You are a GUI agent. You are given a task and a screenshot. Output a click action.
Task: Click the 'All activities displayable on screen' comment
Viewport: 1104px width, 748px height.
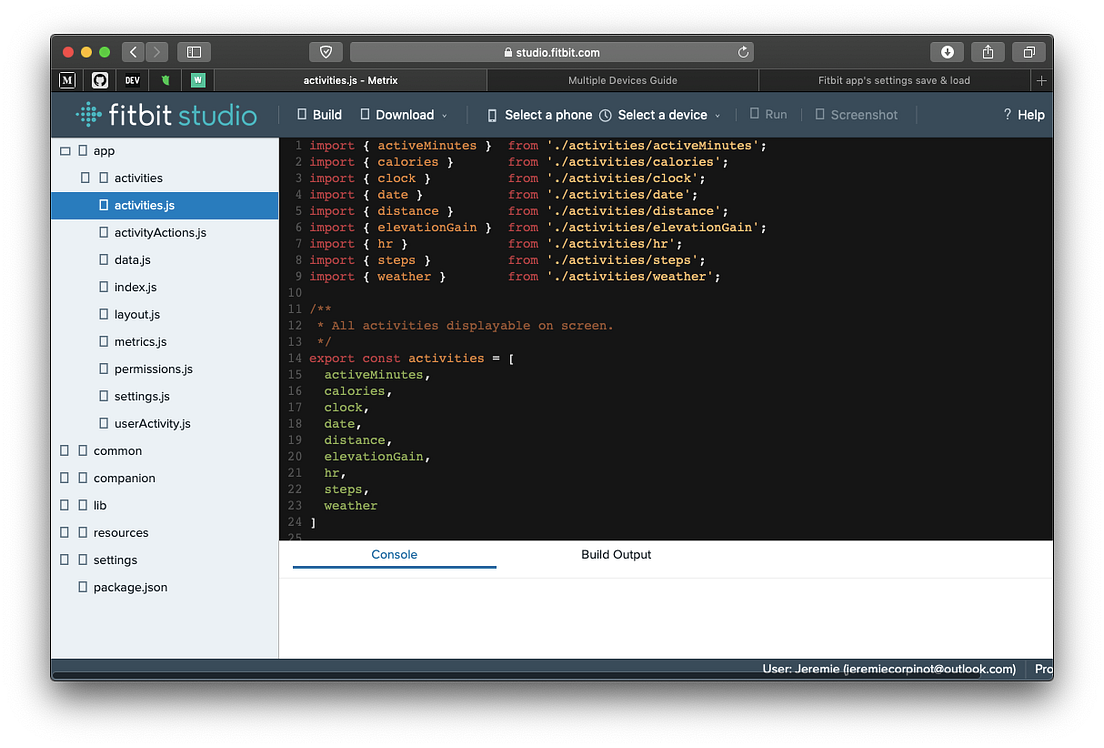[x=465, y=325]
